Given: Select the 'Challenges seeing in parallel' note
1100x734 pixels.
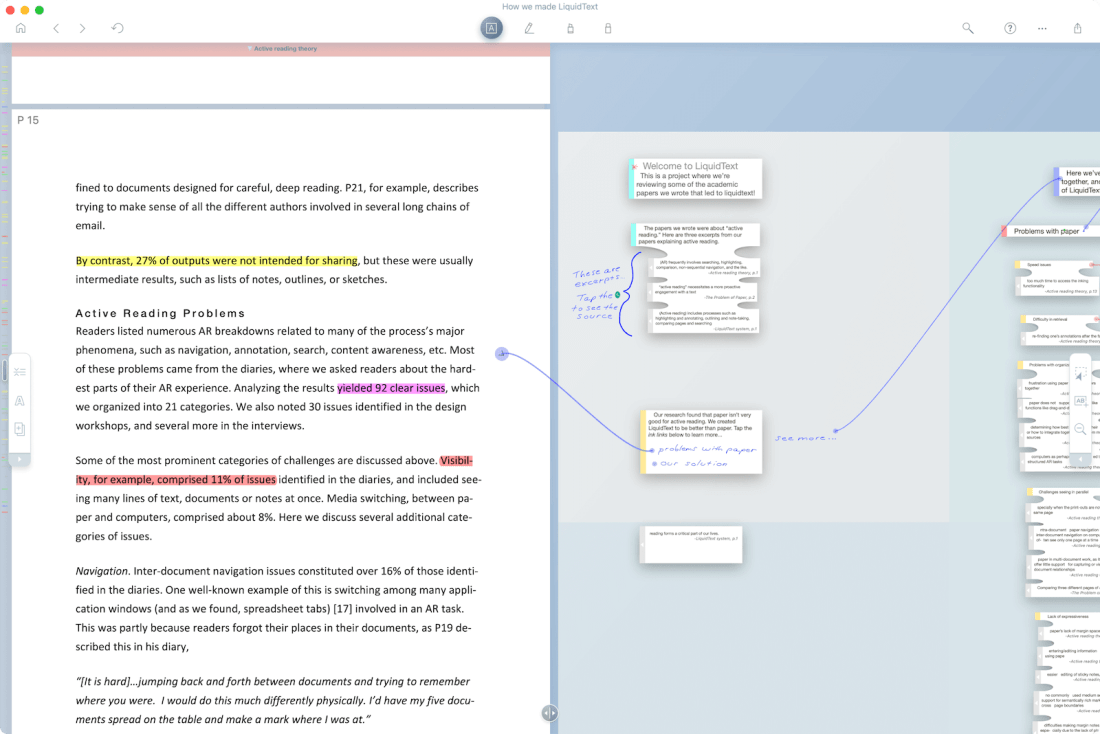Looking at the screenshot, I should pyautogui.click(x=1063, y=492).
